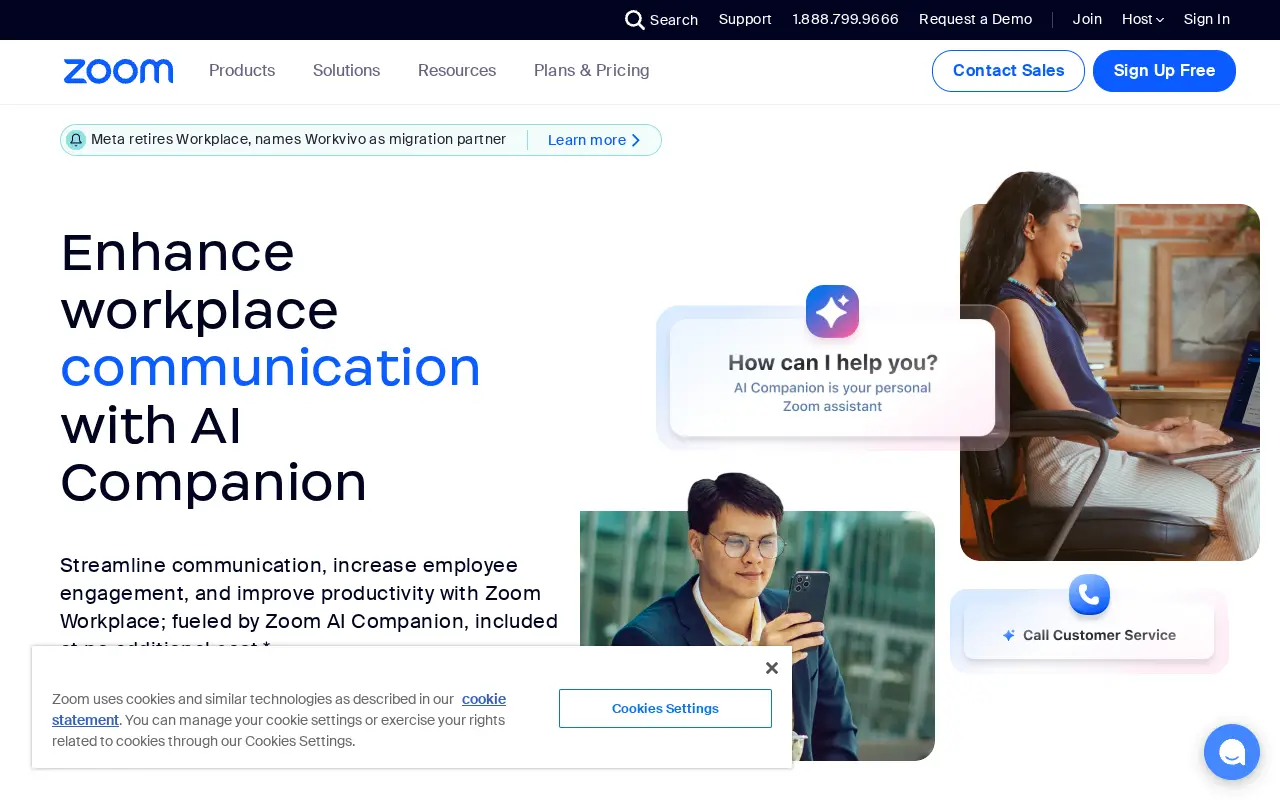Expand the Host dropdown
Screen dimensions: 1280x800
click(1143, 19)
